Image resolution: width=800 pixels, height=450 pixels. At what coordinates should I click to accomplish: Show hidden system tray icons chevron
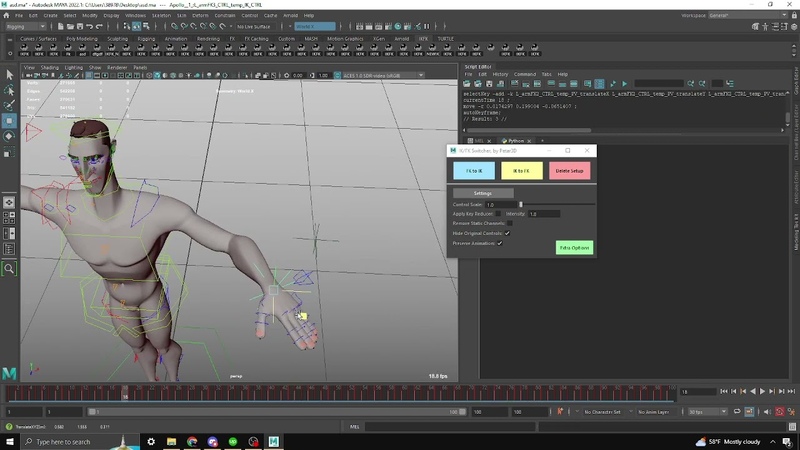tap(772, 441)
